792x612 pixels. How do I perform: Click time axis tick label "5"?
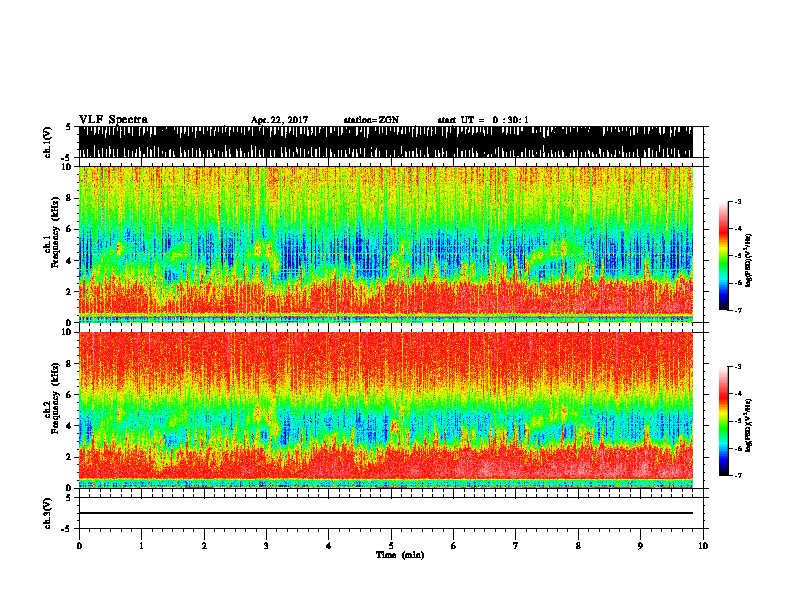(391, 546)
